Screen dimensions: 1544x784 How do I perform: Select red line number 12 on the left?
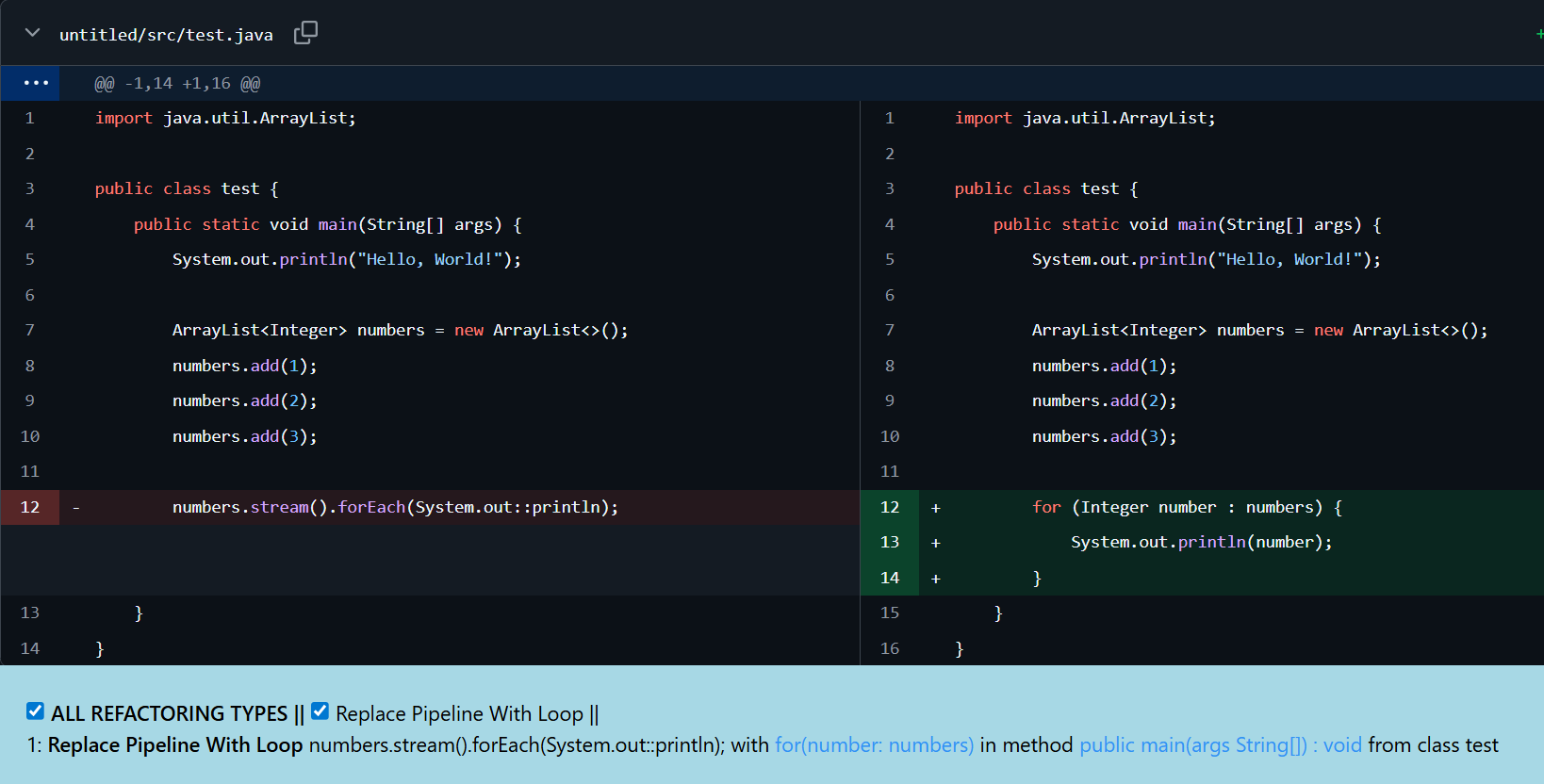(x=30, y=507)
